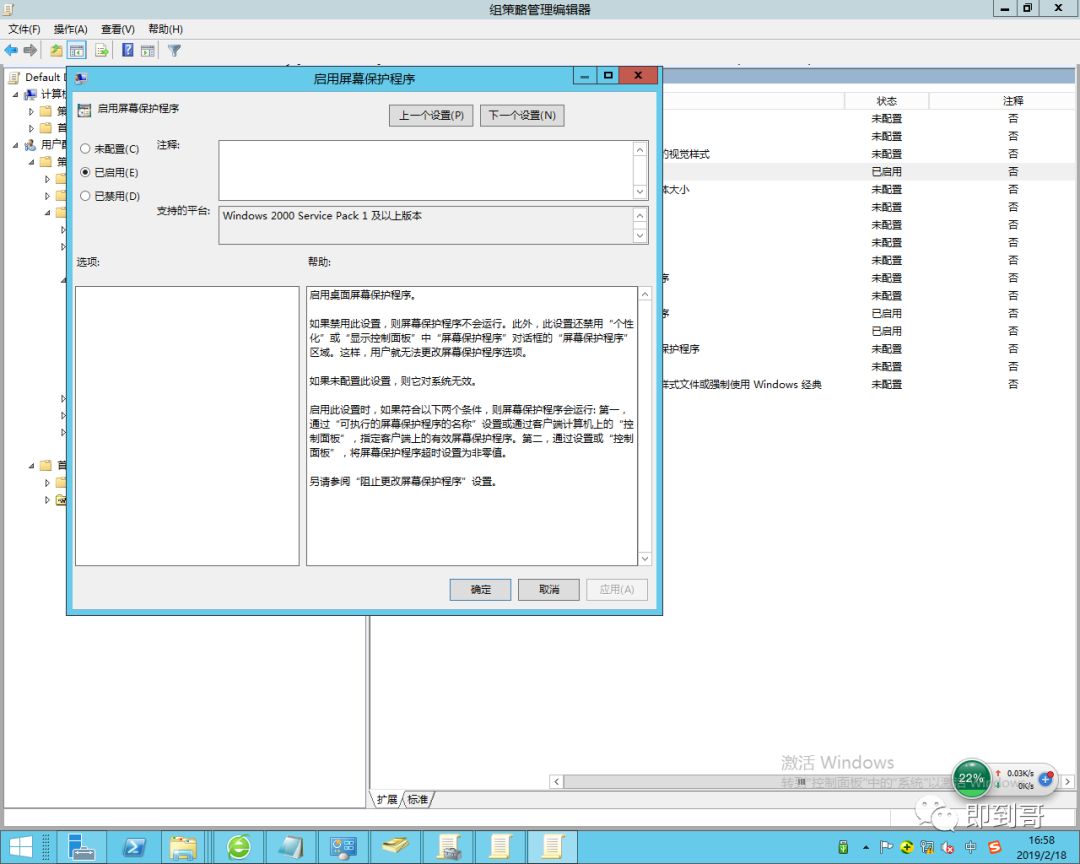Image resolution: width=1080 pixels, height=864 pixels.
Task: Open the Windows Start button
Action: point(20,847)
